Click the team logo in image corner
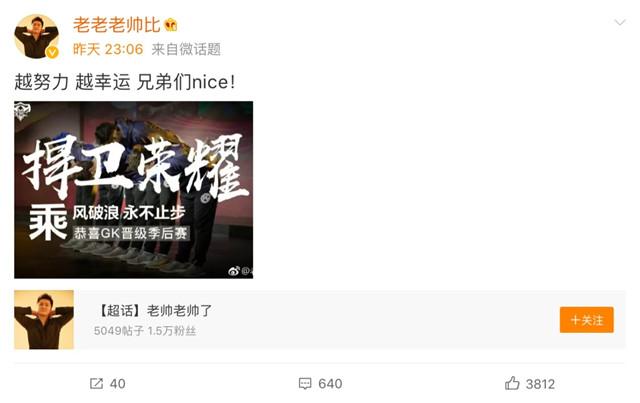 pyautogui.click(x=22, y=111)
